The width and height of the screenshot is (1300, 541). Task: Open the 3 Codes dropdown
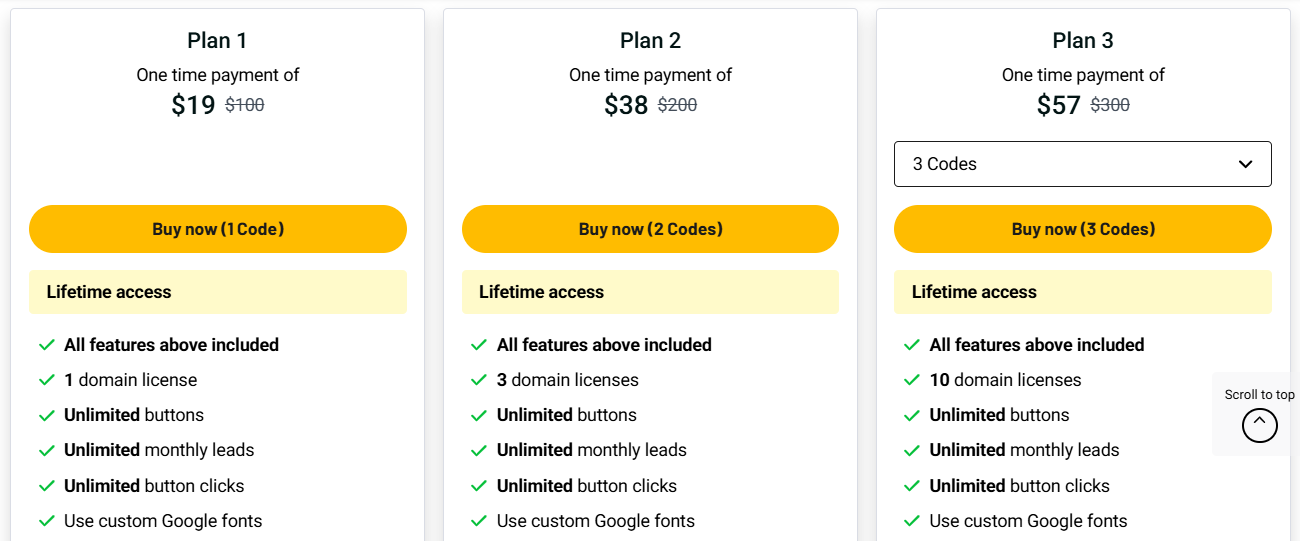click(x=1082, y=164)
